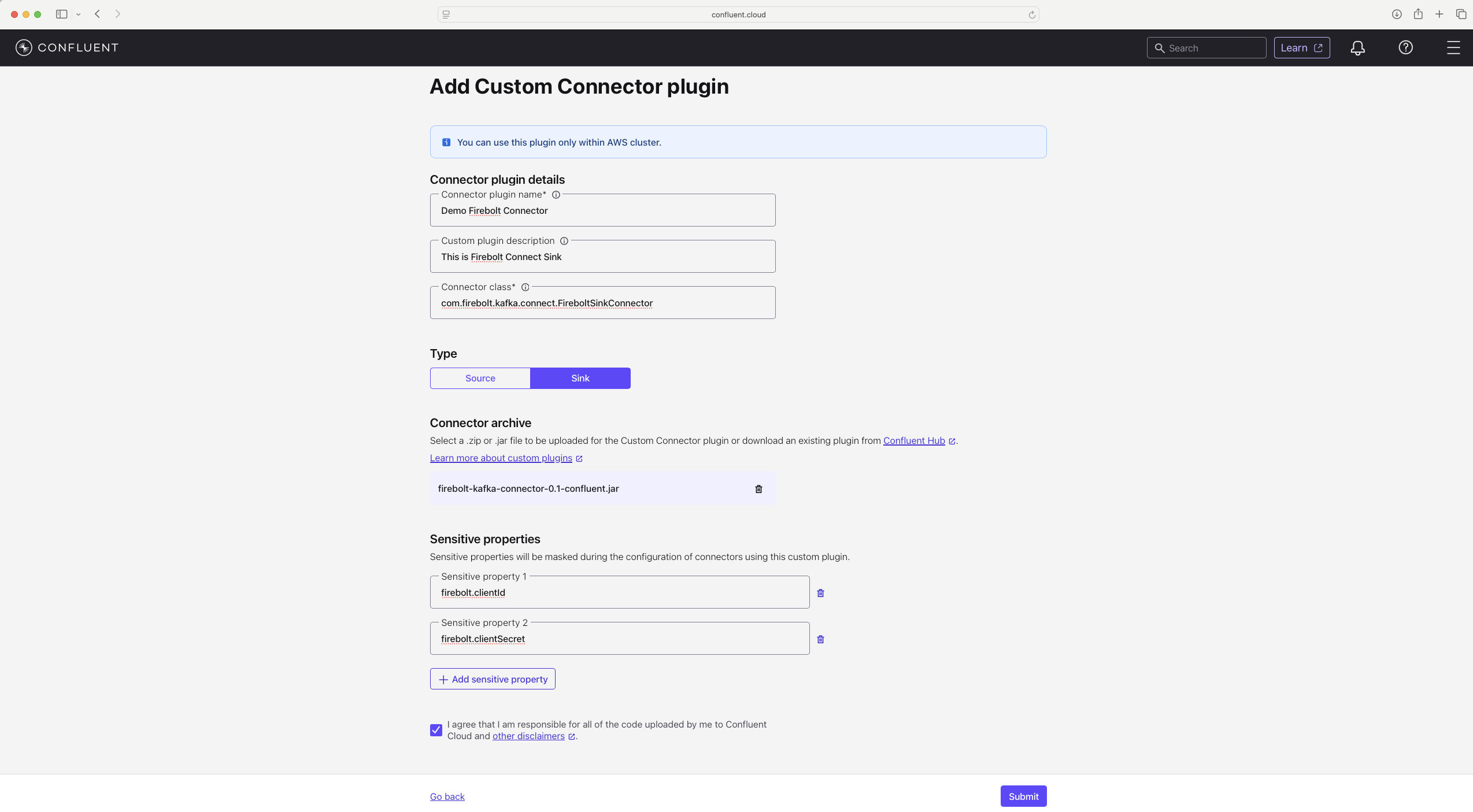Click the Submit button
The image size is (1473, 812).
1023,796
